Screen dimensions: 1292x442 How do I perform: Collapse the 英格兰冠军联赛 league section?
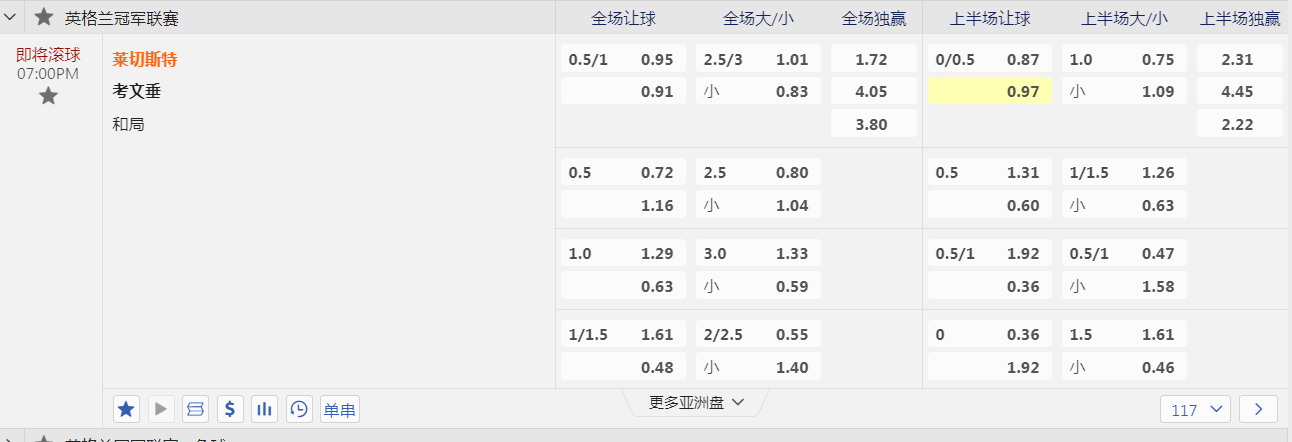[x=10, y=17]
